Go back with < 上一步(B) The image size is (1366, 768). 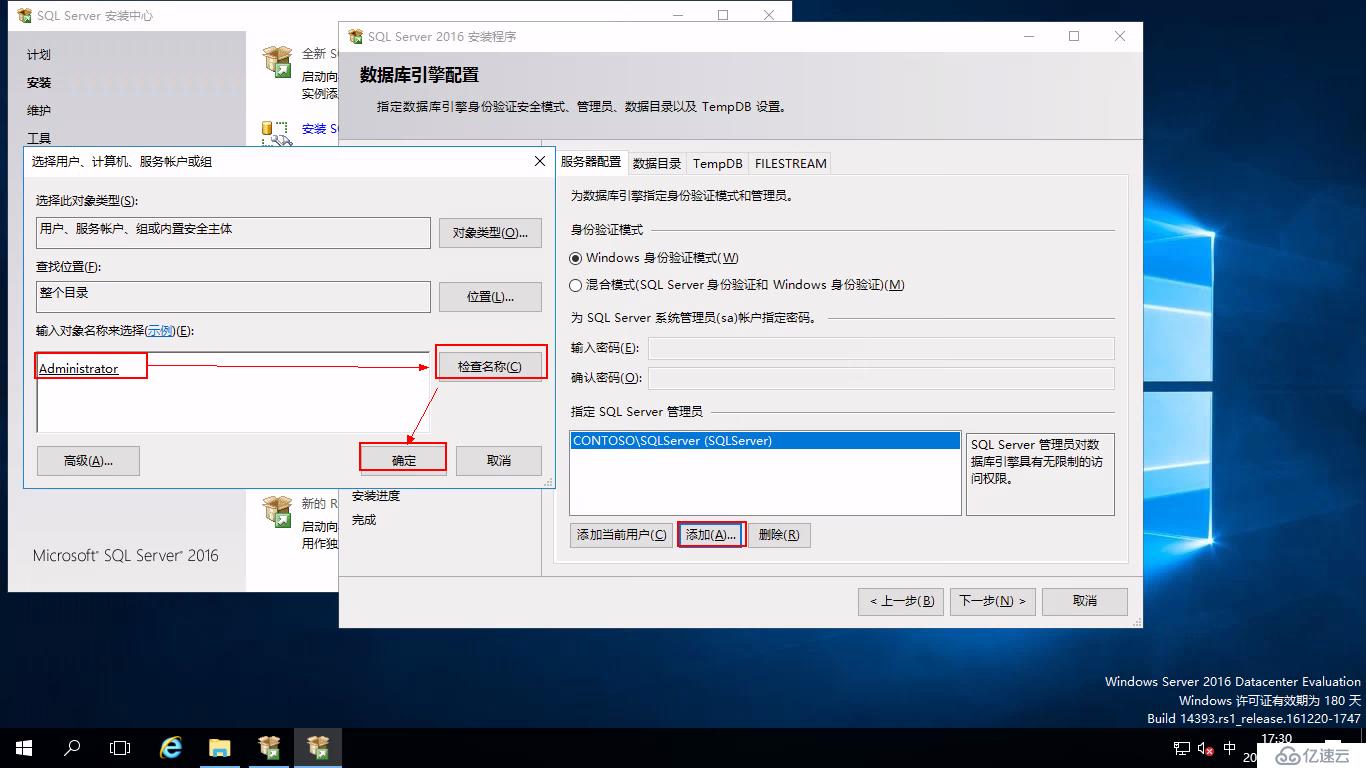tap(901, 601)
